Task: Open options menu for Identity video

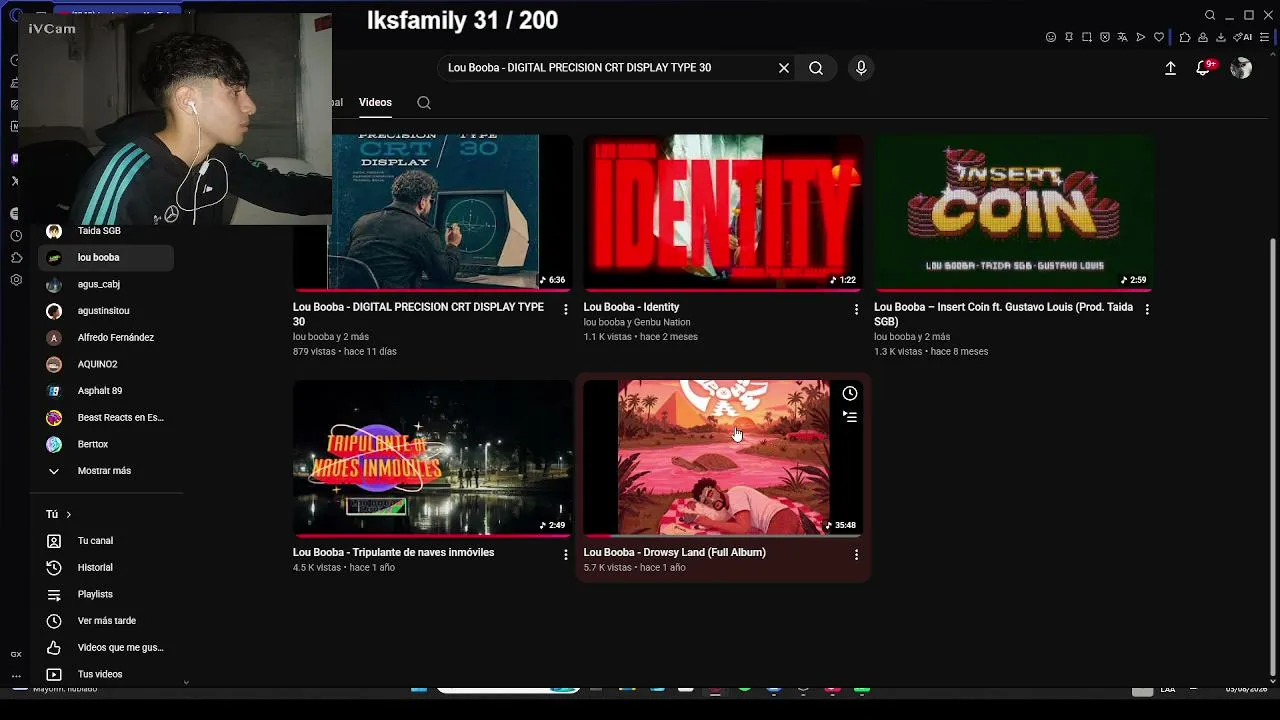Action: coord(856,309)
